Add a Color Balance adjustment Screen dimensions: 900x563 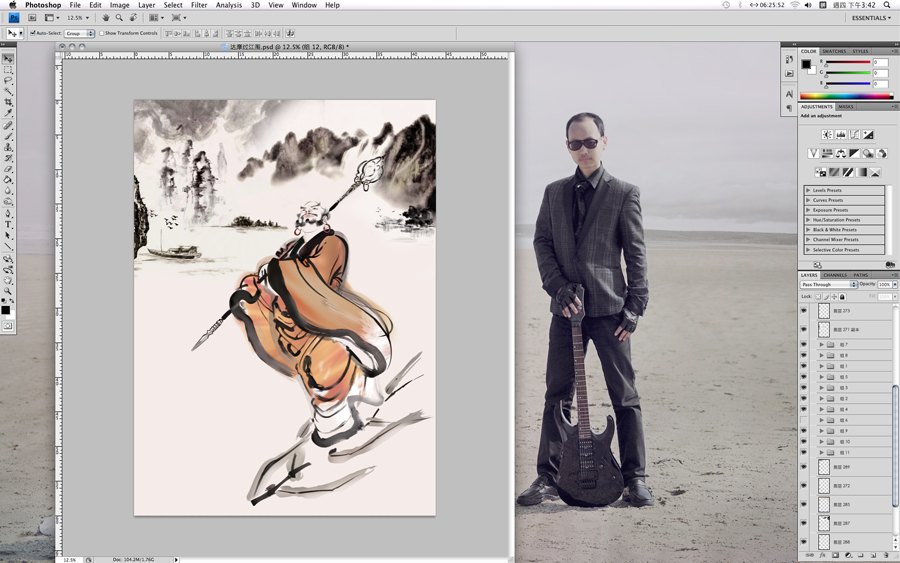(841, 153)
